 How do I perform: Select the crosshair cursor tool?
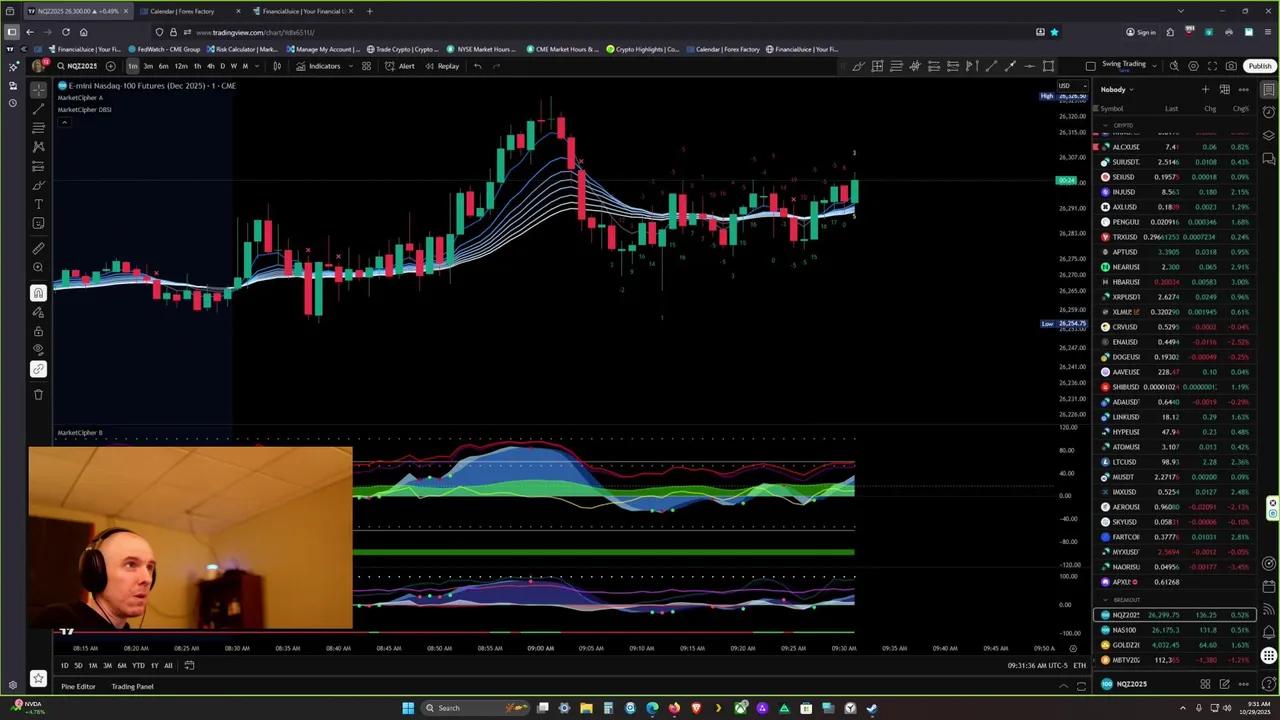click(38, 89)
